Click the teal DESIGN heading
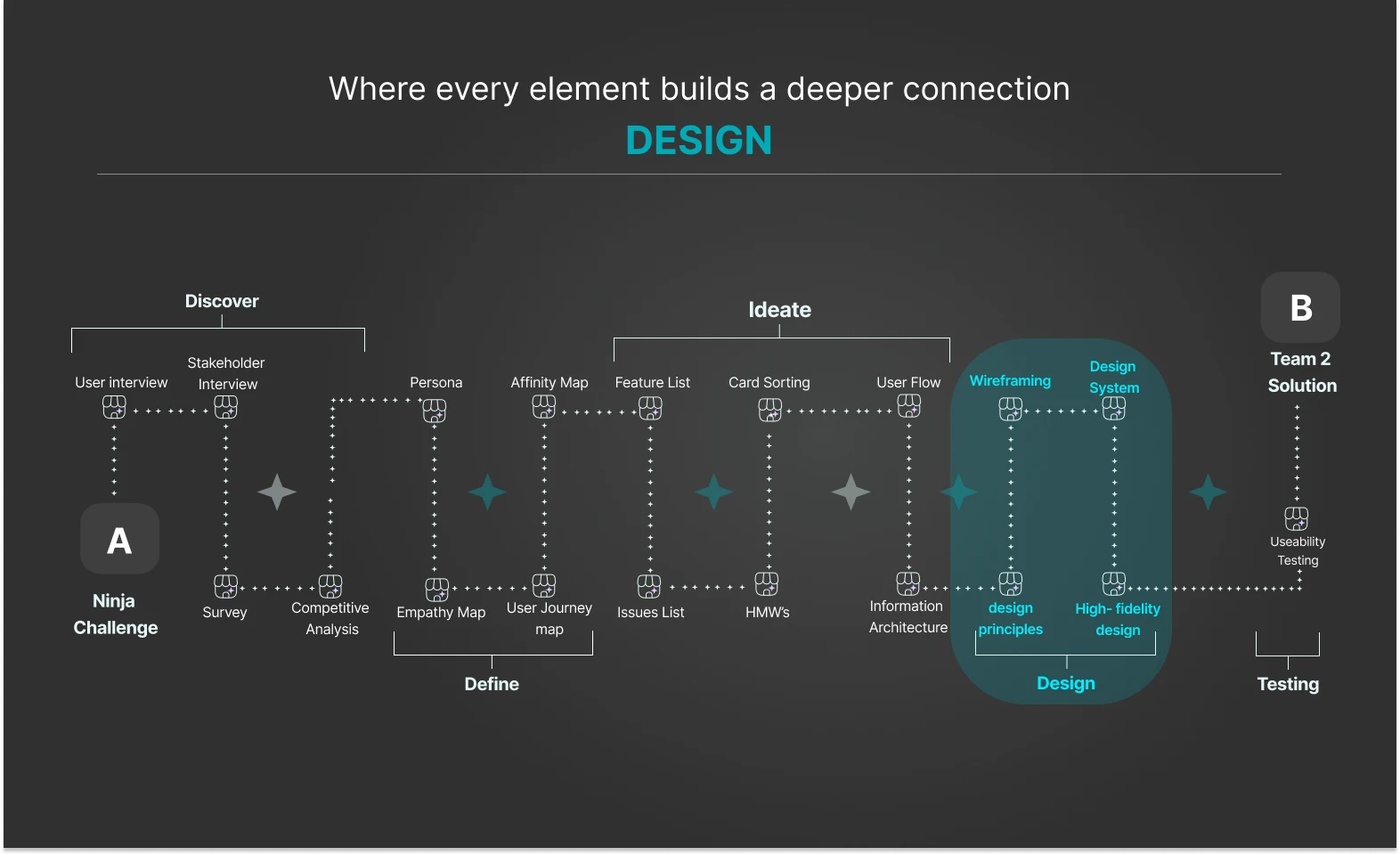This screenshot has height=855, width=1400. (x=699, y=141)
